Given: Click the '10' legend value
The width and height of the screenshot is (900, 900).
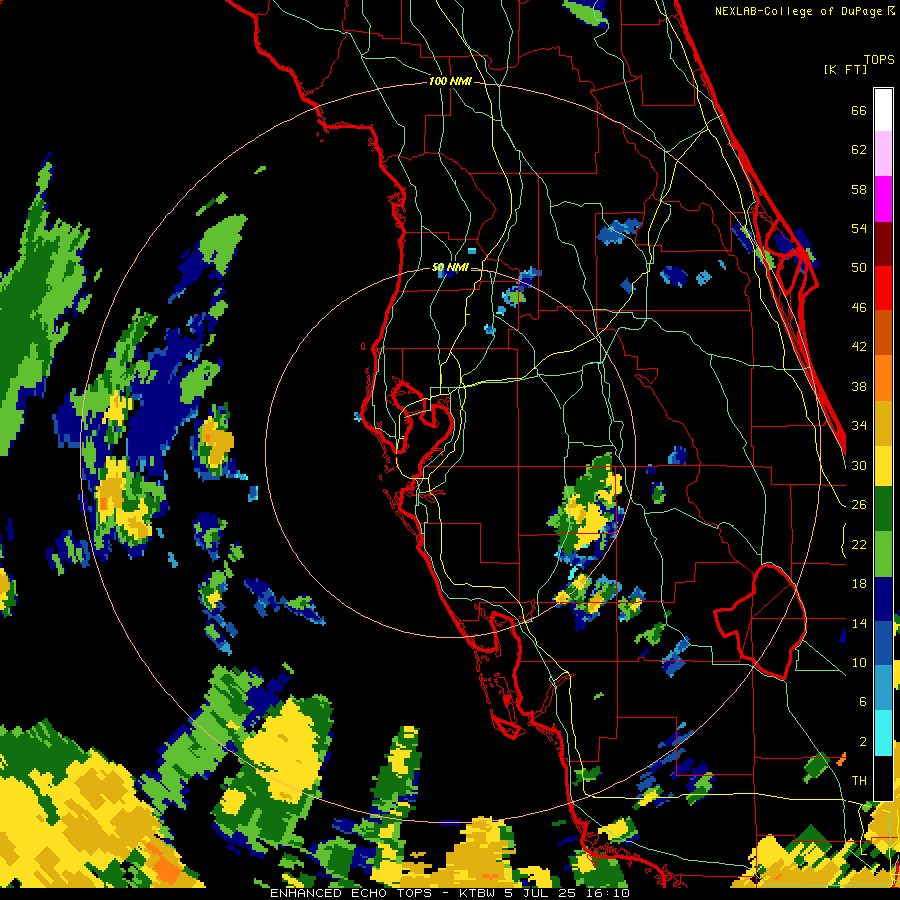Looking at the screenshot, I should click(859, 662).
